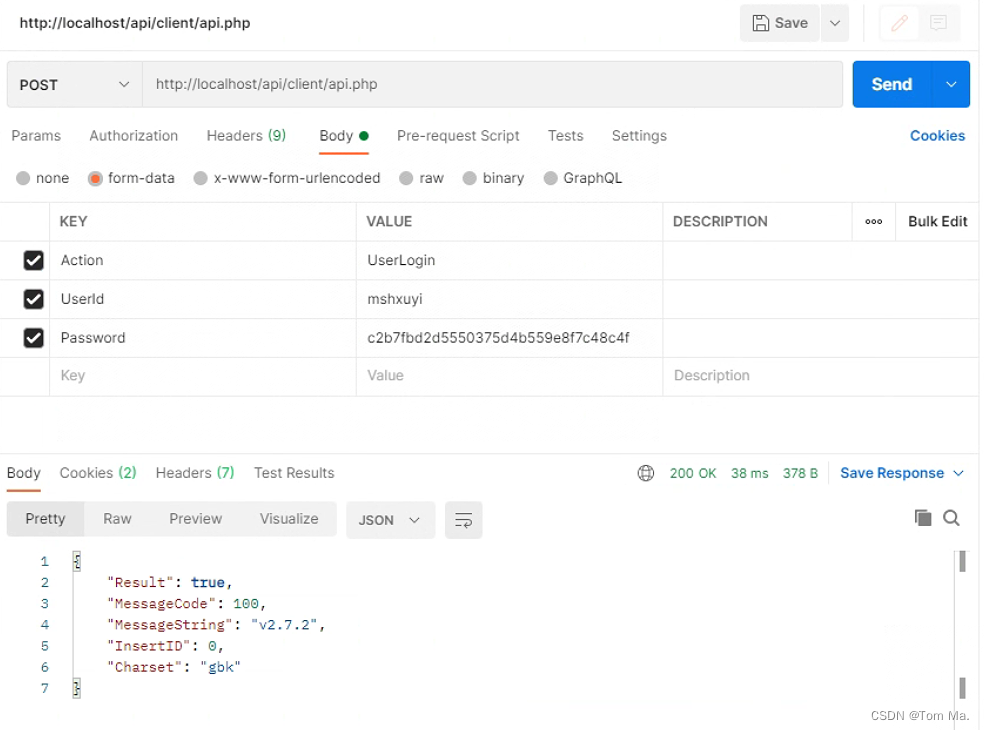Click the blue Send button

point(891,84)
